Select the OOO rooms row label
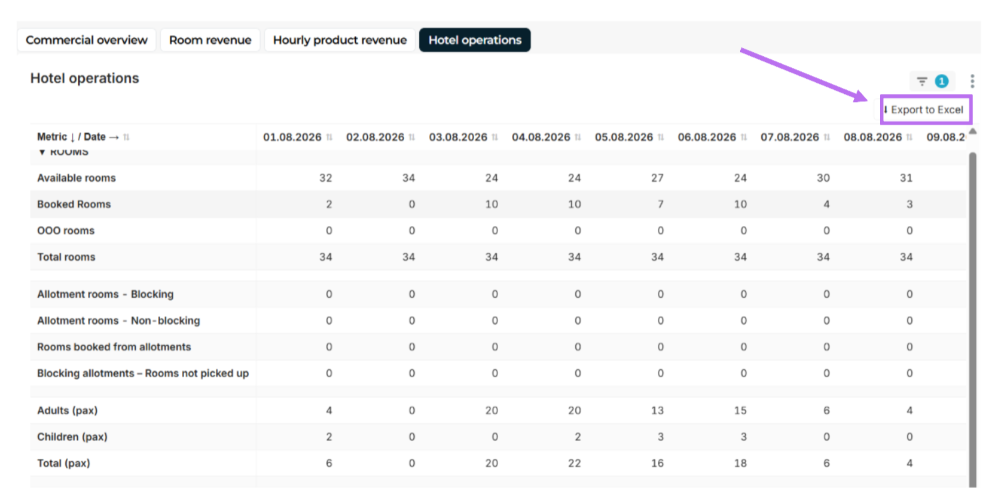The height and width of the screenshot is (502, 988). click(x=66, y=231)
